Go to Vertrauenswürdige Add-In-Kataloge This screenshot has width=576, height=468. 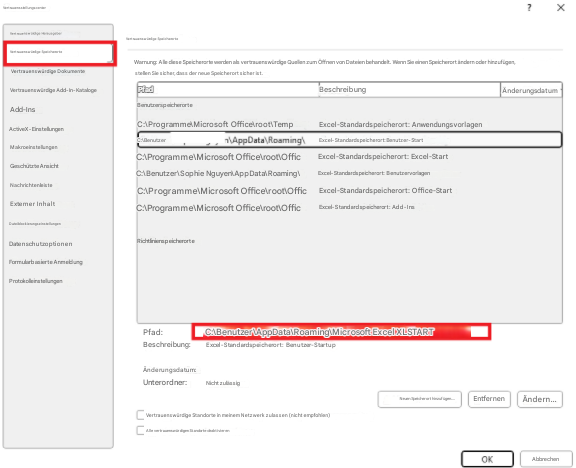tap(53, 90)
